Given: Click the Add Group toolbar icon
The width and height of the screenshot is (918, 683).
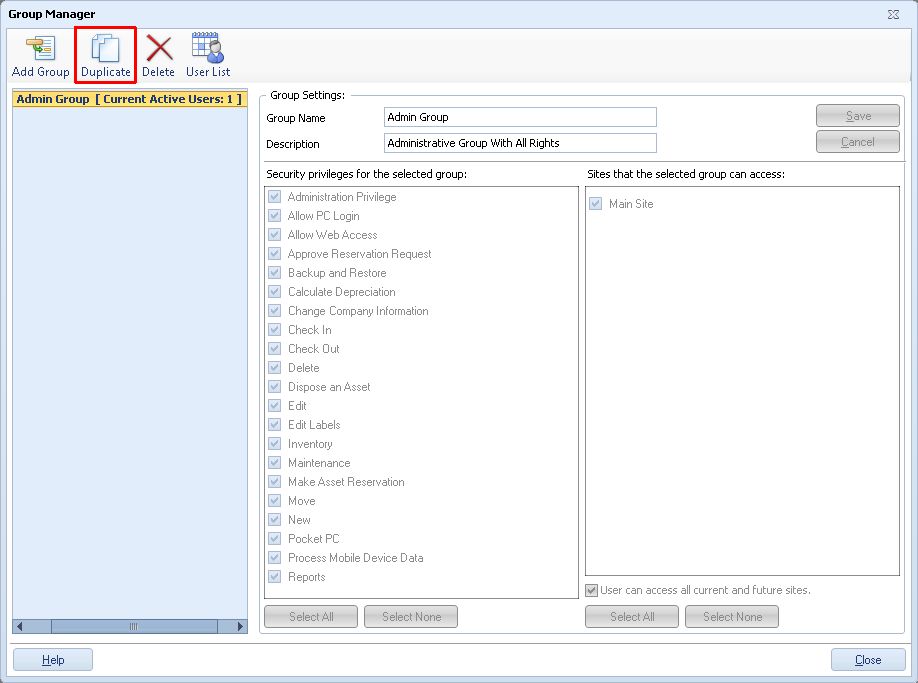Looking at the screenshot, I should 40,55.
